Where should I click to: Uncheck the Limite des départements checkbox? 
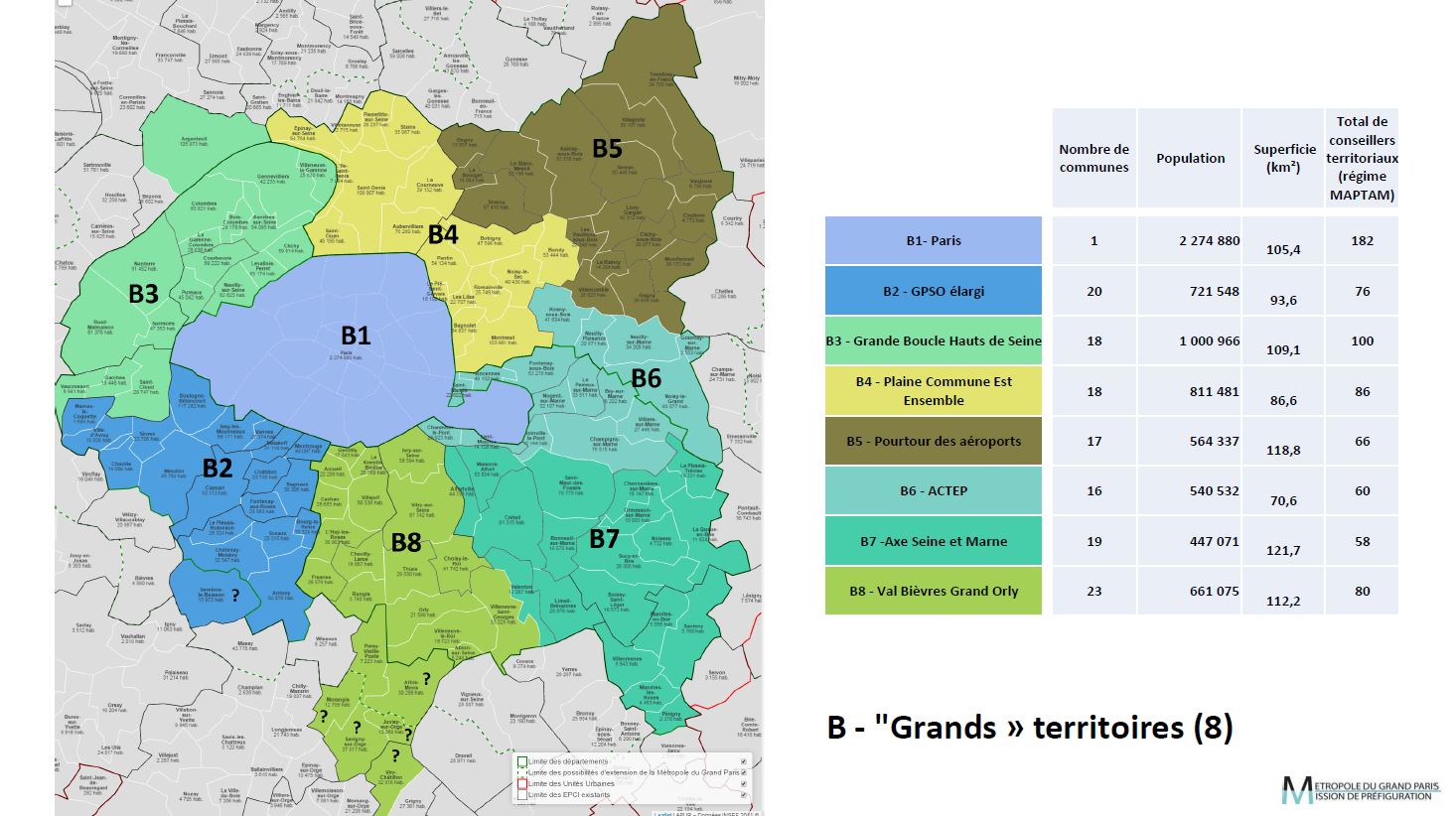point(744,762)
